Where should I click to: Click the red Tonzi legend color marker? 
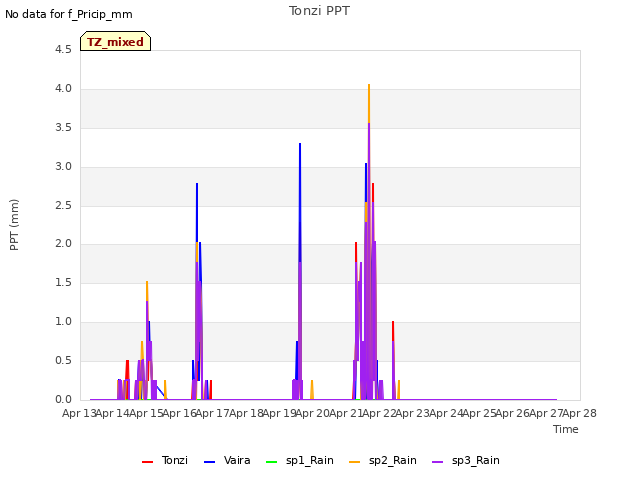pyautogui.click(x=147, y=462)
